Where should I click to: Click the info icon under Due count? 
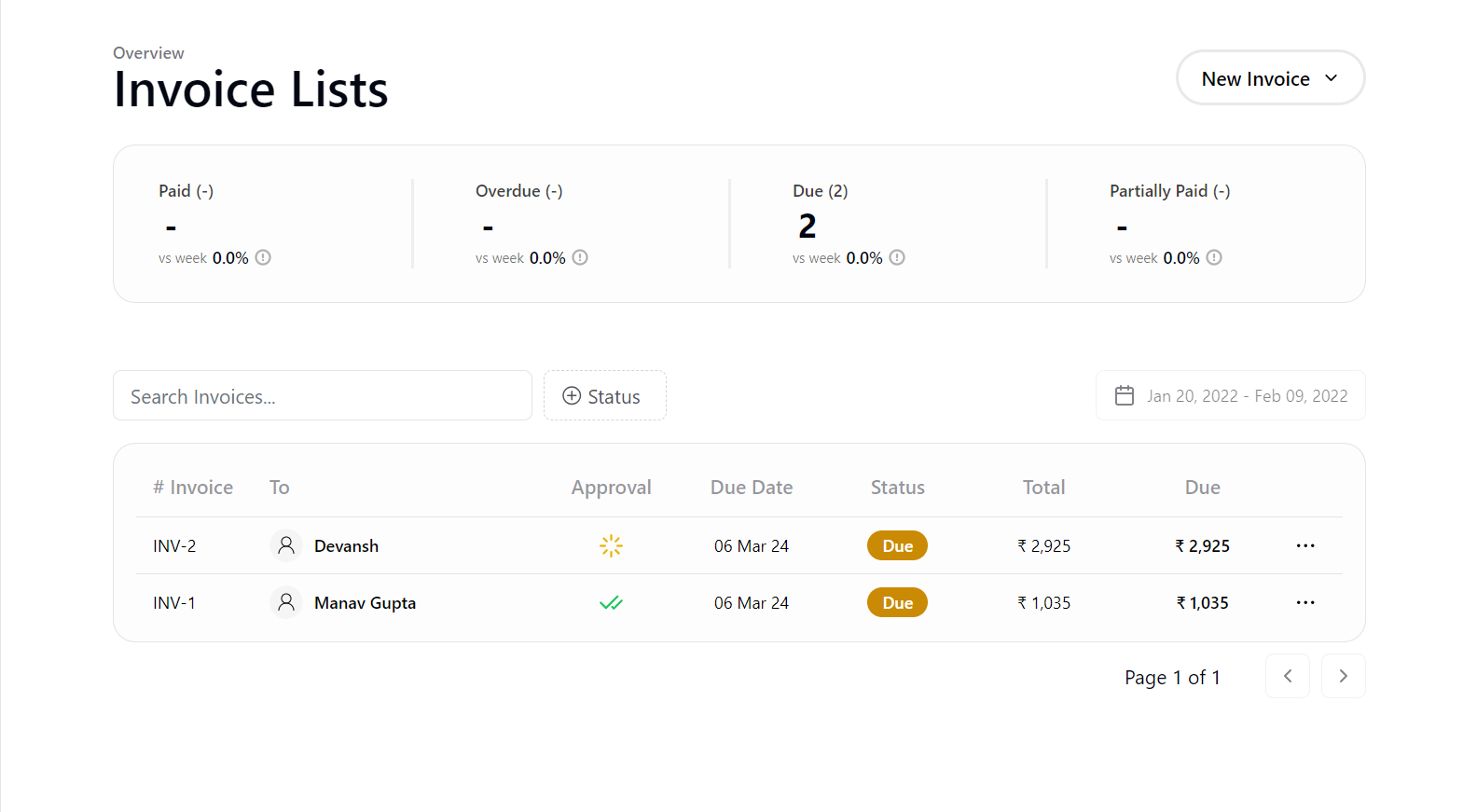click(897, 258)
